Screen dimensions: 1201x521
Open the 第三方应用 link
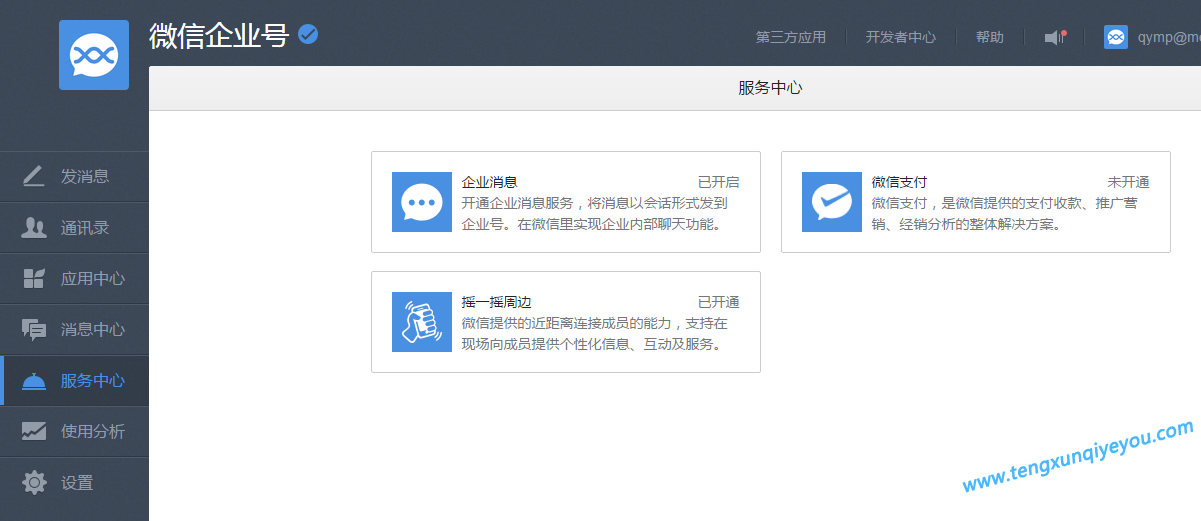[x=791, y=37]
